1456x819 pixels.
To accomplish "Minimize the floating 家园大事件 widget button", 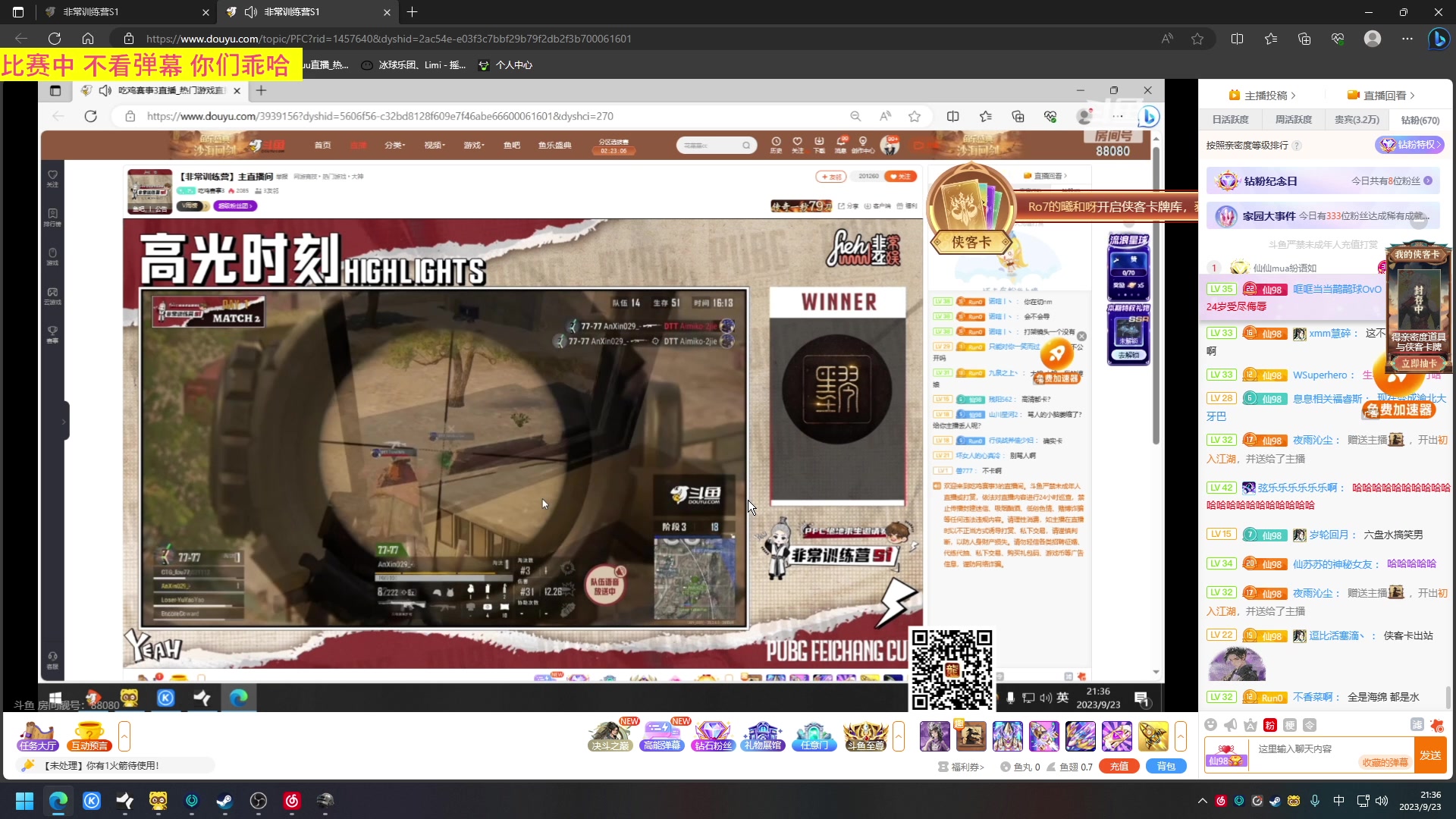I will point(1418,221).
